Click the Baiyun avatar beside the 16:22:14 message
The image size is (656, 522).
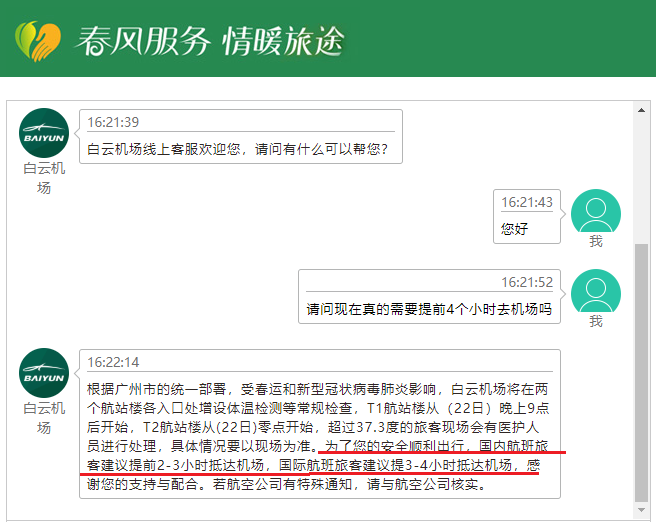(44, 373)
